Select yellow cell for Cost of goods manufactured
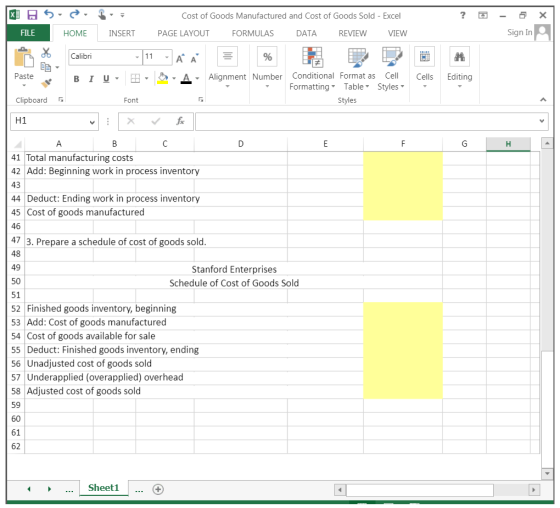 pos(403,213)
